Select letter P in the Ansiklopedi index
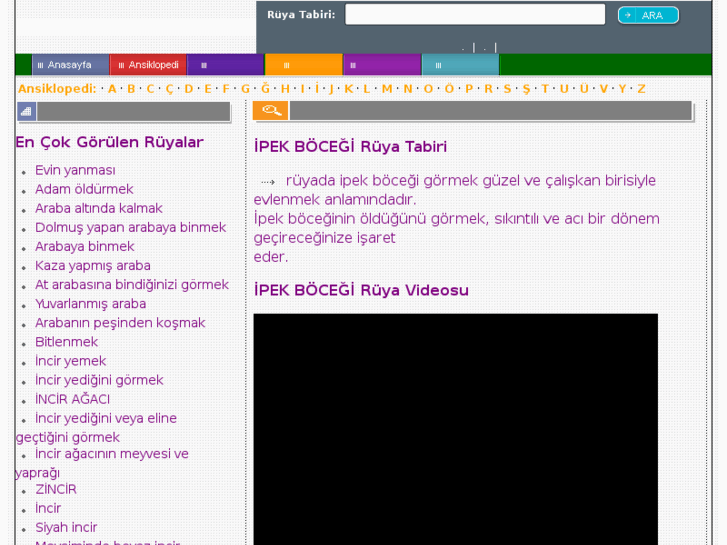 pyautogui.click(x=469, y=89)
